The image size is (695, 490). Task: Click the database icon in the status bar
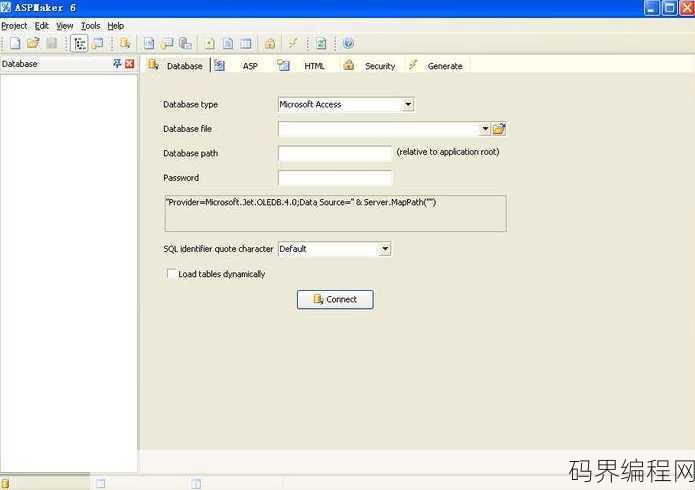5,483
